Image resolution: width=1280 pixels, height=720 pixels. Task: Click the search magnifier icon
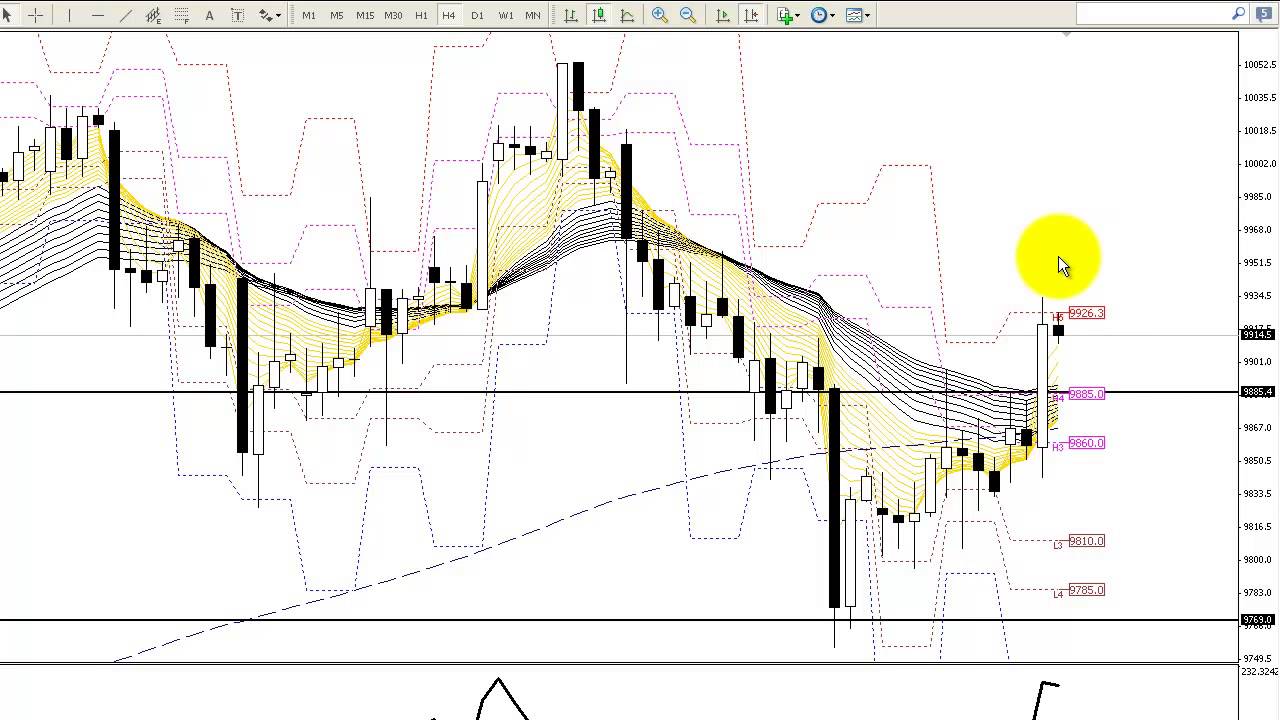[1238, 14]
